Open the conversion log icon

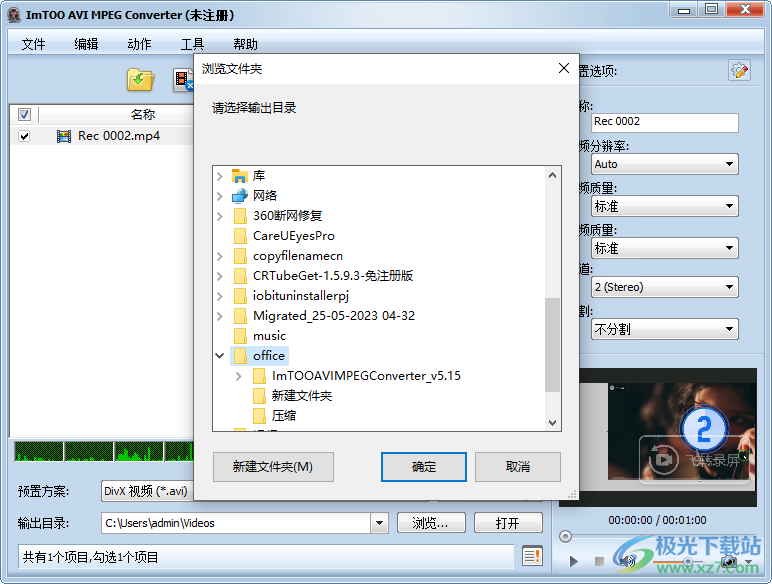(x=532, y=556)
